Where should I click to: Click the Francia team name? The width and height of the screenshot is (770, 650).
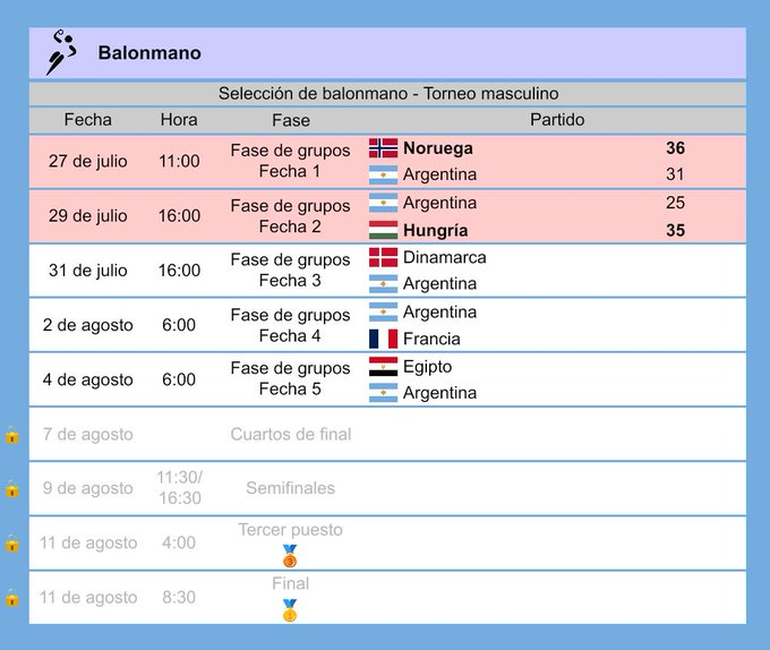point(432,339)
